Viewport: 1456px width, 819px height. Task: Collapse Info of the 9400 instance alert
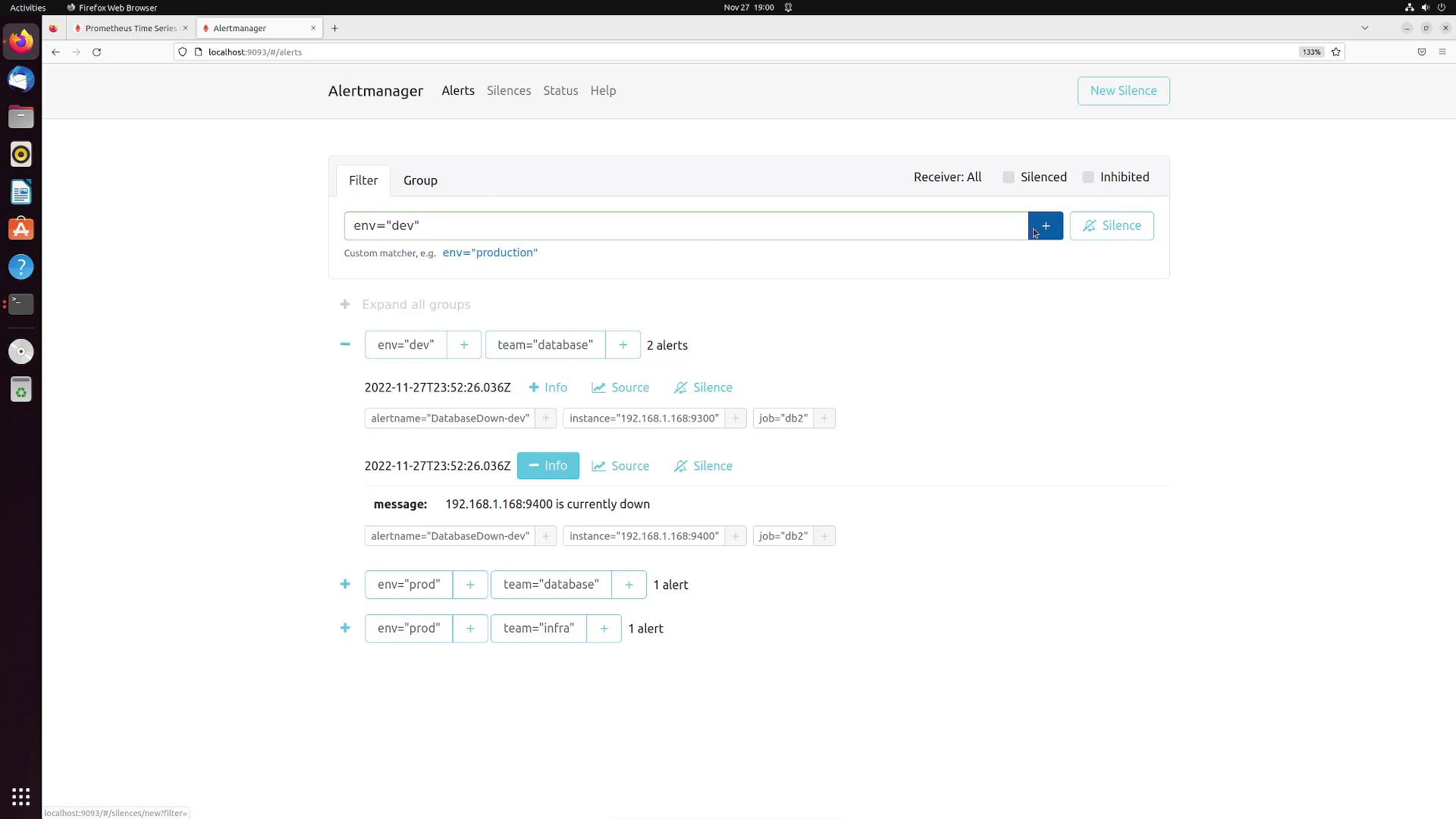coord(548,466)
